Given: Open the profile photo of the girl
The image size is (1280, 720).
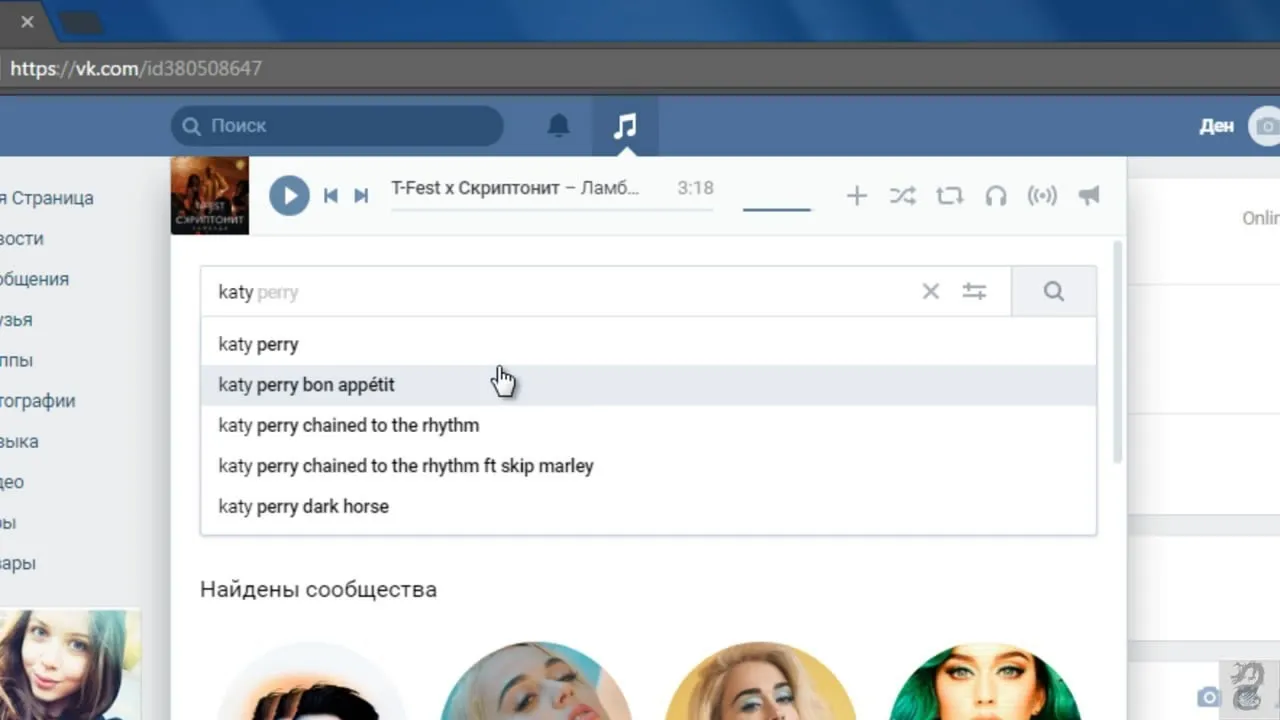Looking at the screenshot, I should point(70,665).
